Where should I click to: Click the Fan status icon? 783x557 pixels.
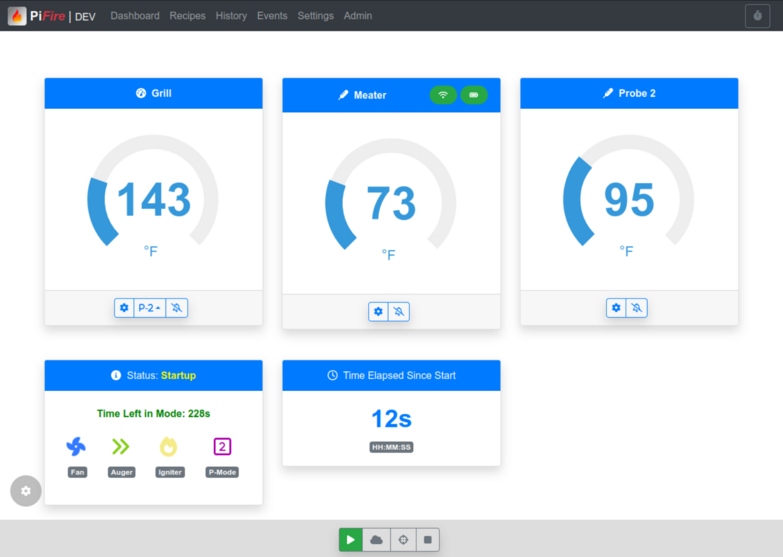coord(76,446)
